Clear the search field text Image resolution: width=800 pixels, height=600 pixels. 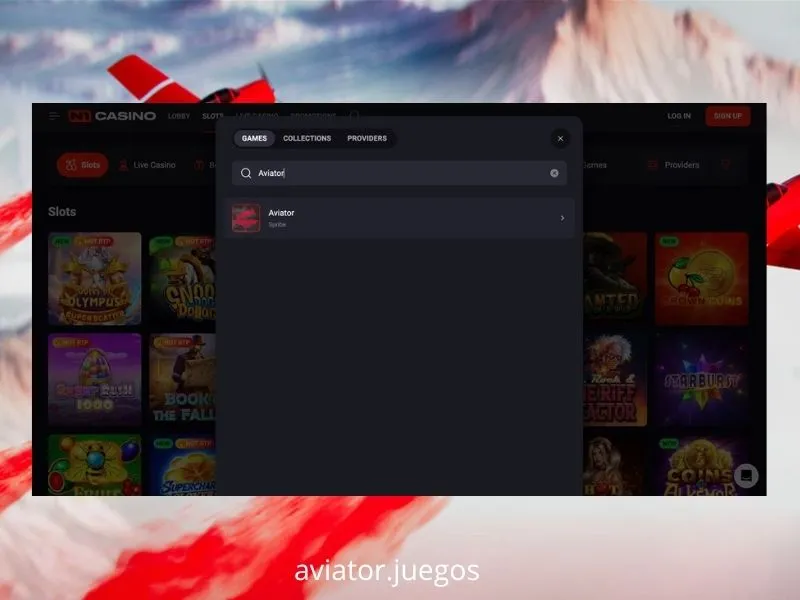[x=554, y=173]
